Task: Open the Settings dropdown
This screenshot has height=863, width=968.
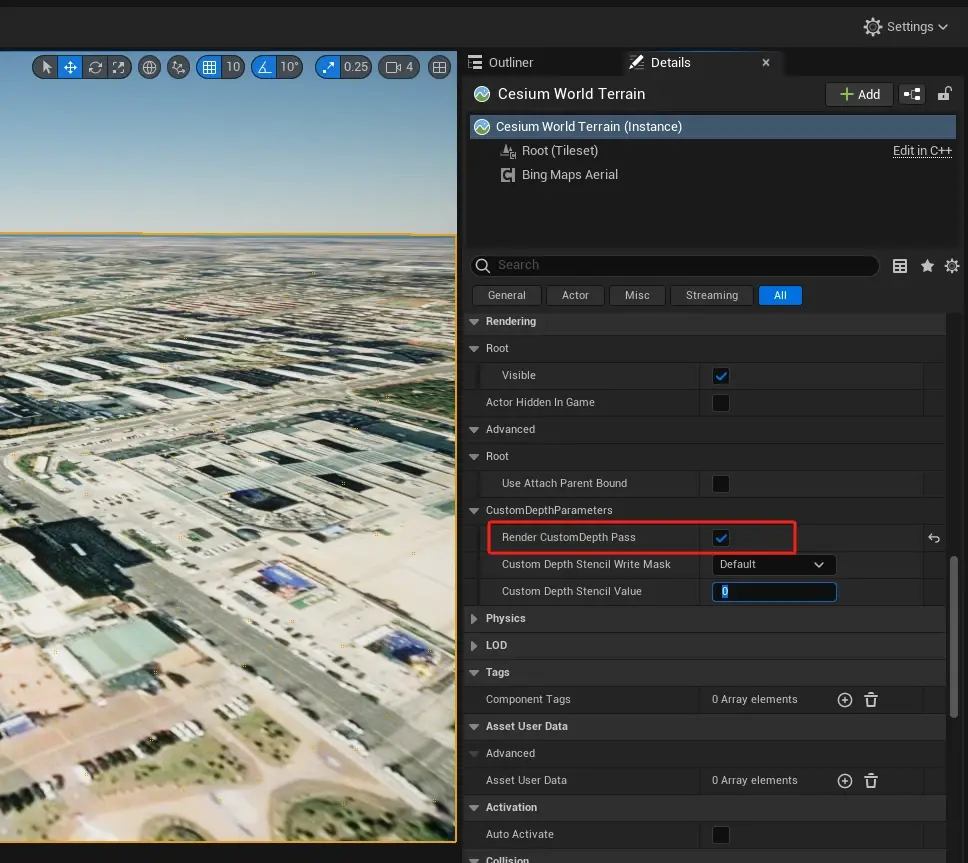Action: coord(906,27)
